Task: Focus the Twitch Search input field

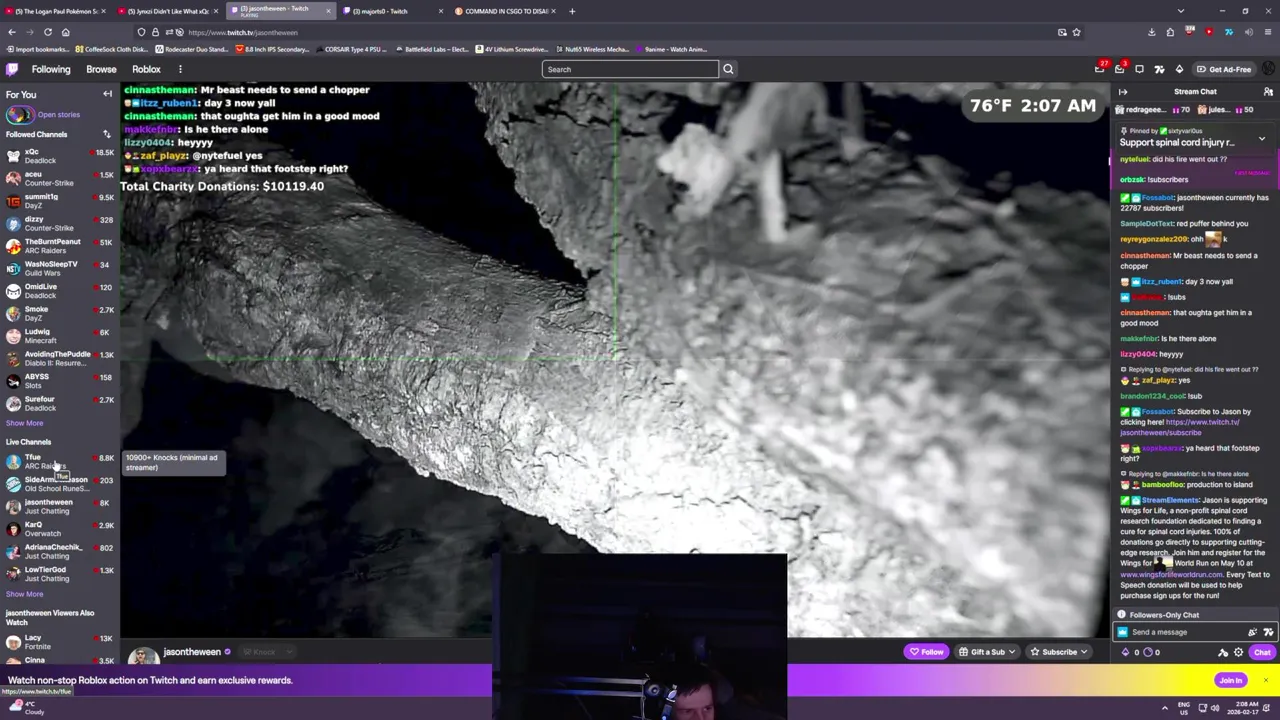Action: coord(630,69)
